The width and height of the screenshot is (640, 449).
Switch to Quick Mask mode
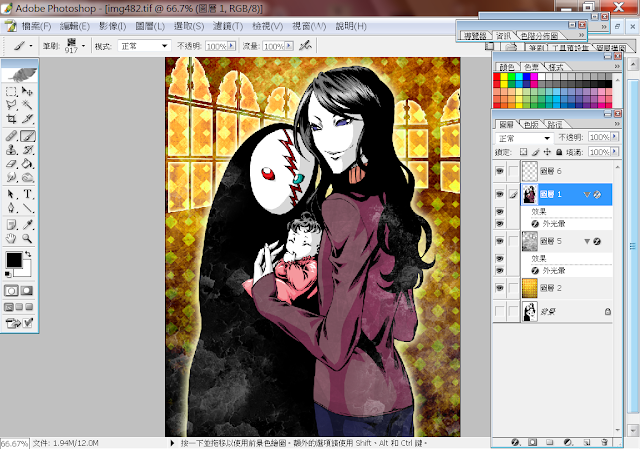(27, 291)
